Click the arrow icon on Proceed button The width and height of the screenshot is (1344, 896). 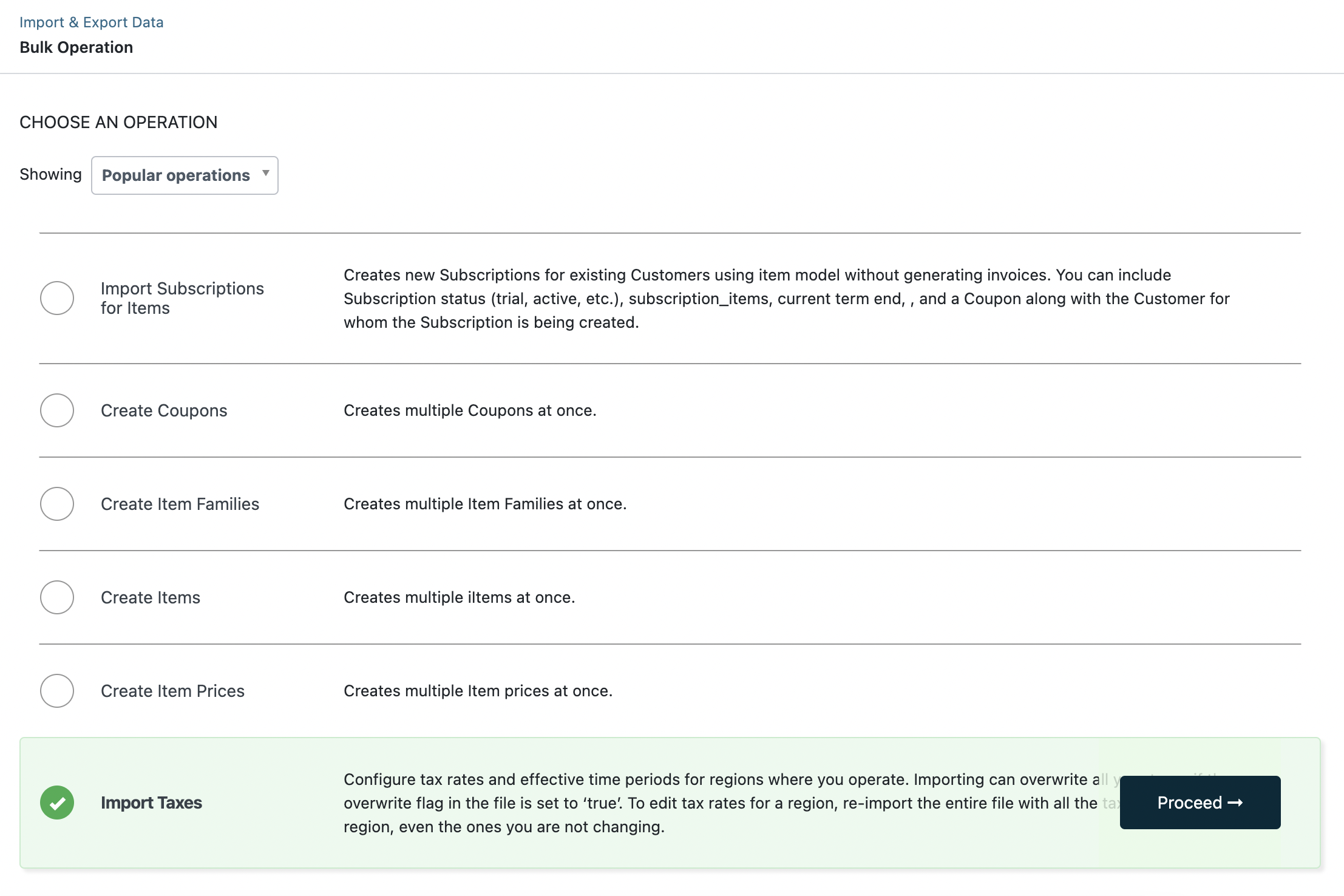pyautogui.click(x=1235, y=803)
